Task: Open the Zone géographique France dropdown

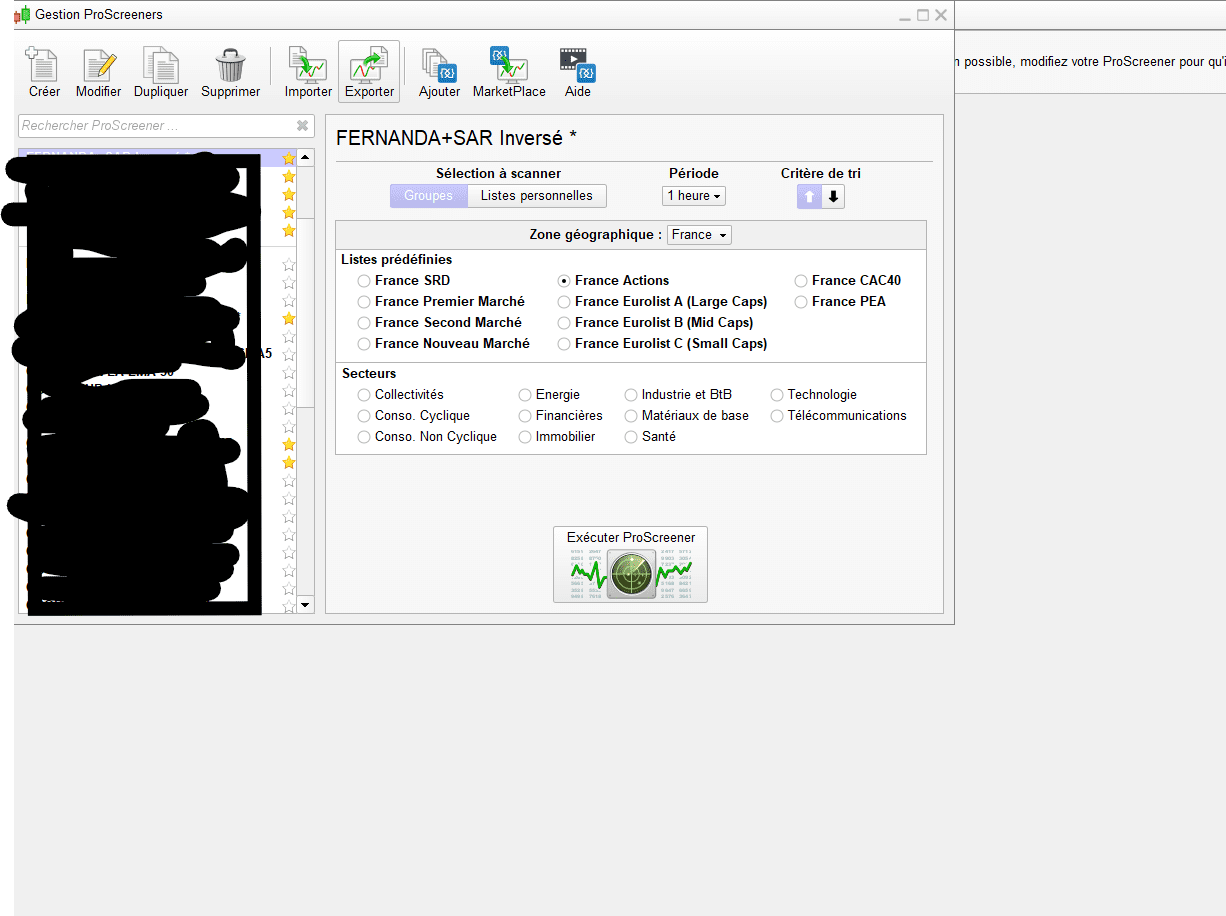Action: 700,235
